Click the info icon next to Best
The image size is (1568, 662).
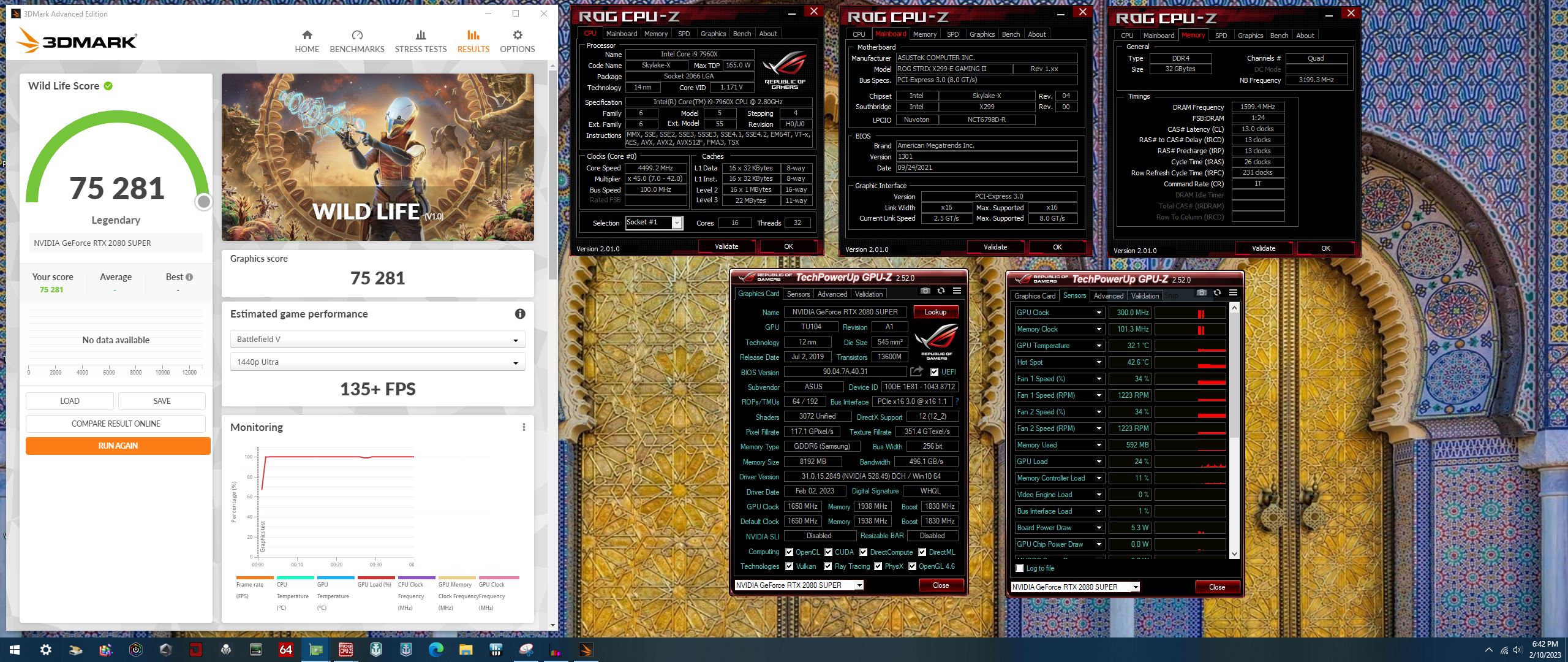pos(189,277)
